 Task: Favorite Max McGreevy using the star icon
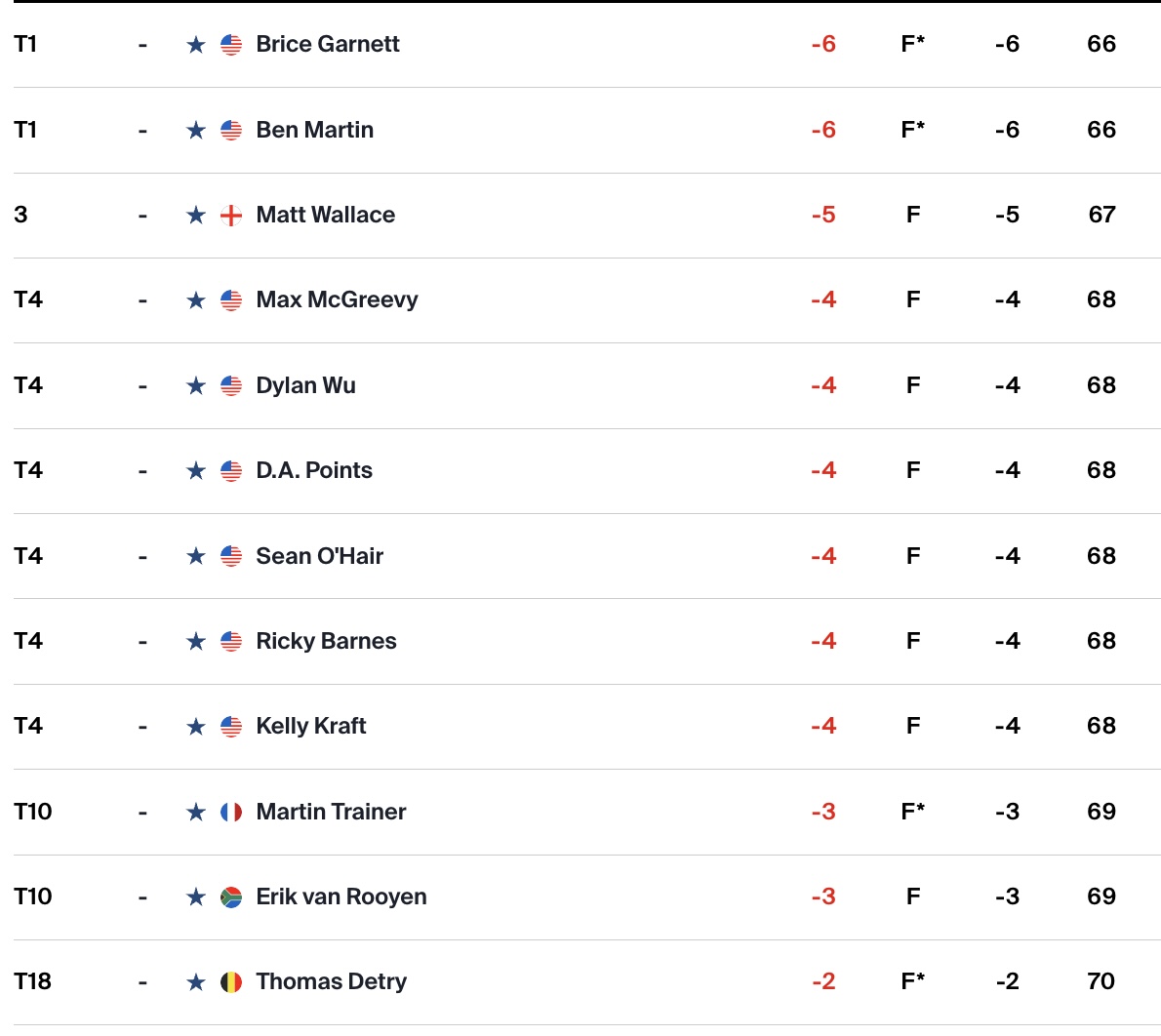tap(195, 299)
